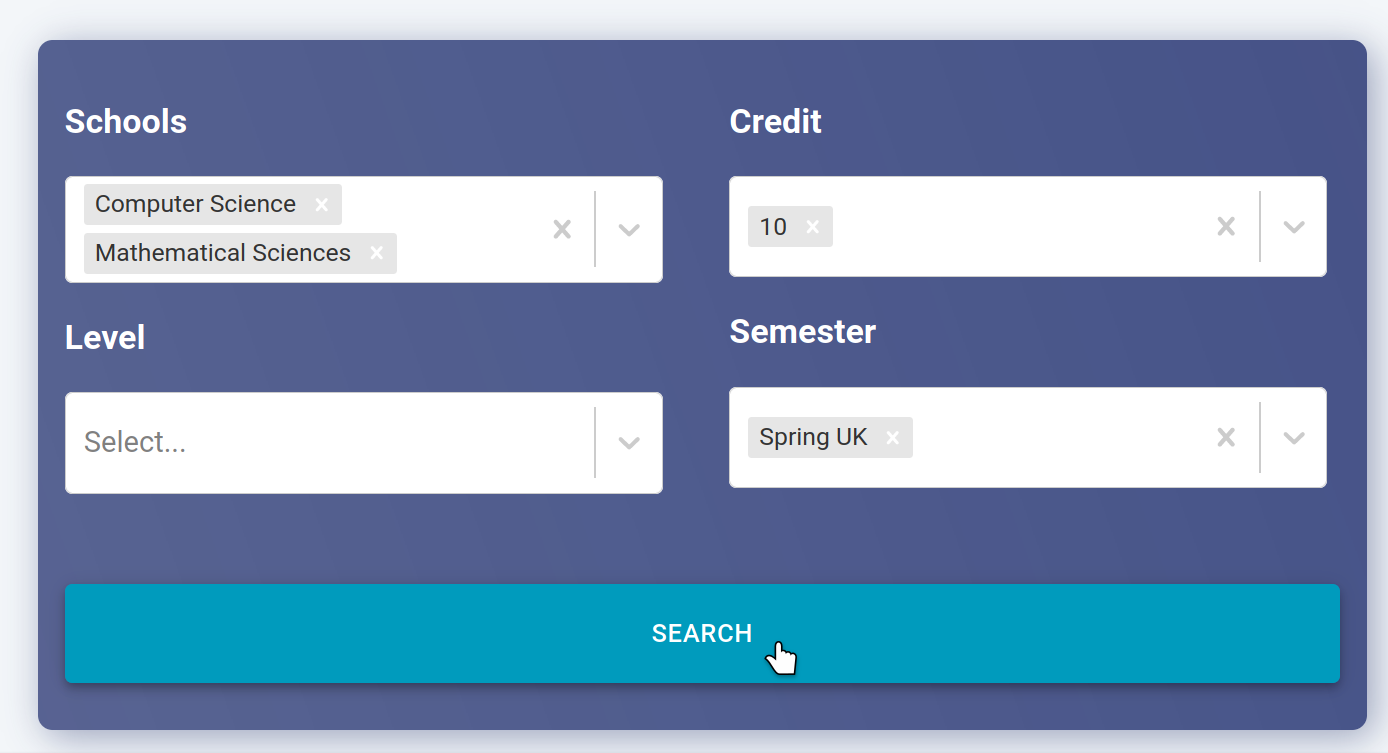Viewport: 1388px width, 753px height.
Task: Remove the Spring UK semester tag
Action: point(893,437)
